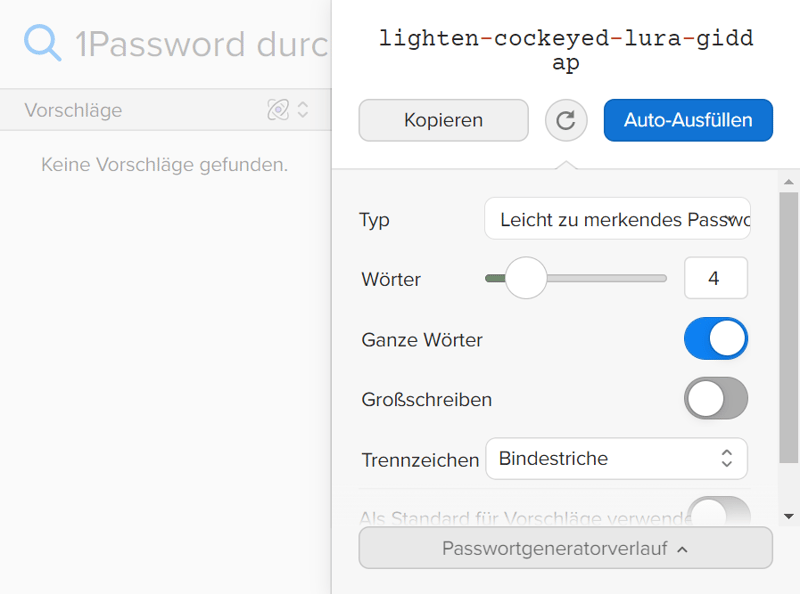This screenshot has width=800, height=594.
Task: Click the options panel scrollbar thumb
Action: coord(788,320)
